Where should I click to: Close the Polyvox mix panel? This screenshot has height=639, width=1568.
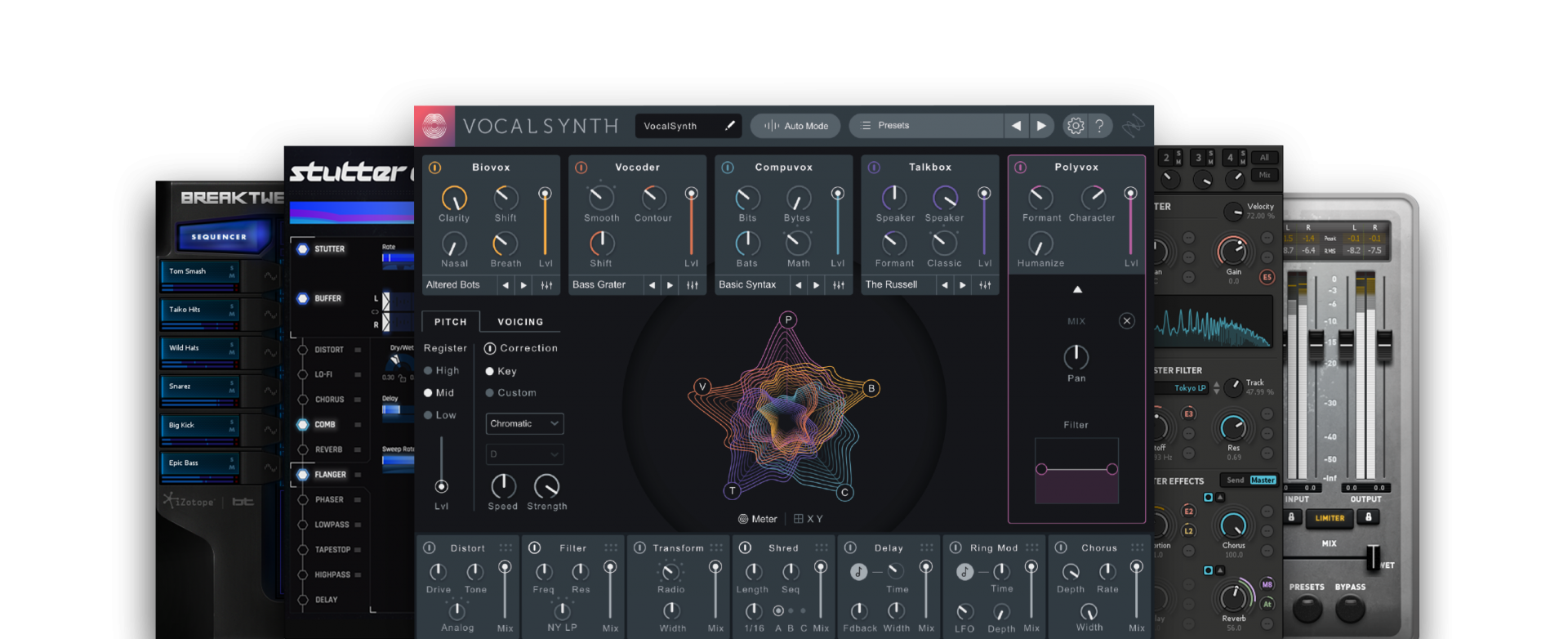[1126, 321]
